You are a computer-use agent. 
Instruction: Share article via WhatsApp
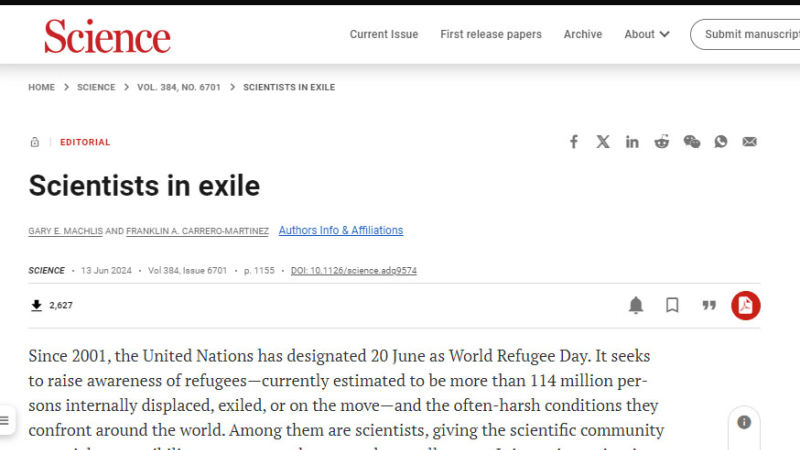click(720, 142)
